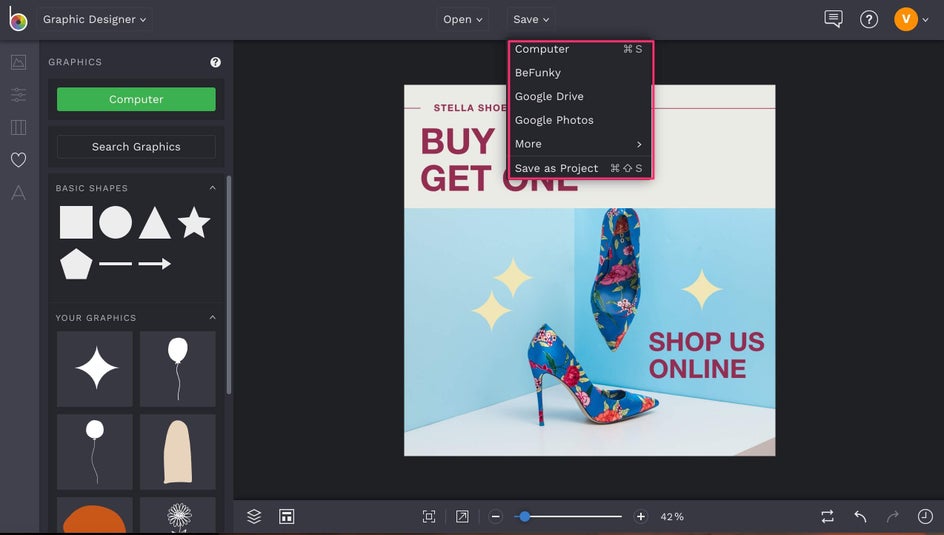Click the fit-to-screen icon in bottom bar
The height and width of the screenshot is (535, 944).
point(429,516)
